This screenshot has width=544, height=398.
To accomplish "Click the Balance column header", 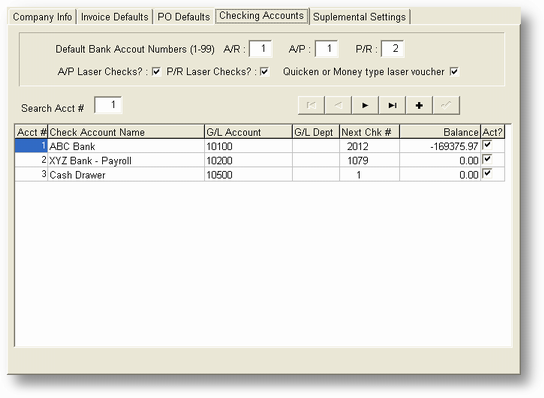I will (x=440, y=132).
